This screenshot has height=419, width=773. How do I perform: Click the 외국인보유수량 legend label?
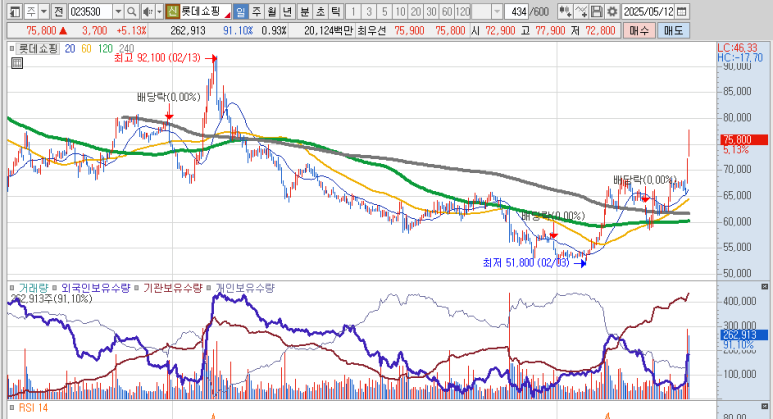(96, 287)
